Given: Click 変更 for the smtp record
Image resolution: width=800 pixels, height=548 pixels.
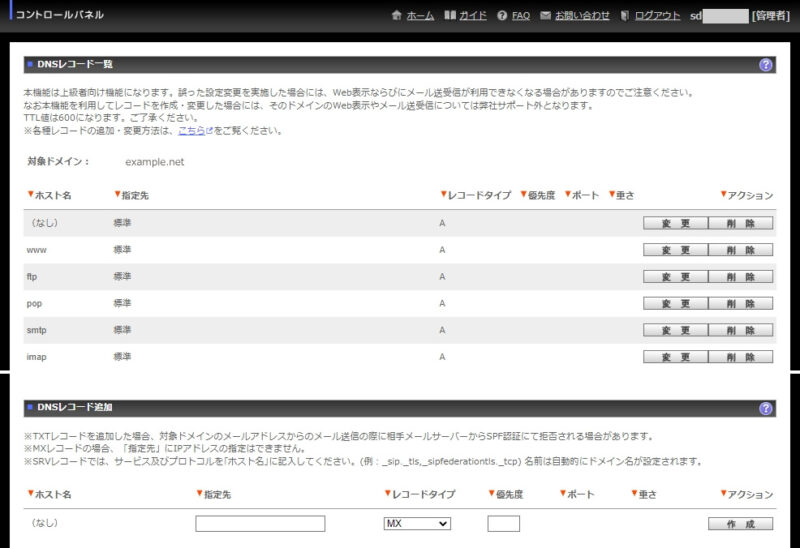Looking at the screenshot, I should coord(675,330).
